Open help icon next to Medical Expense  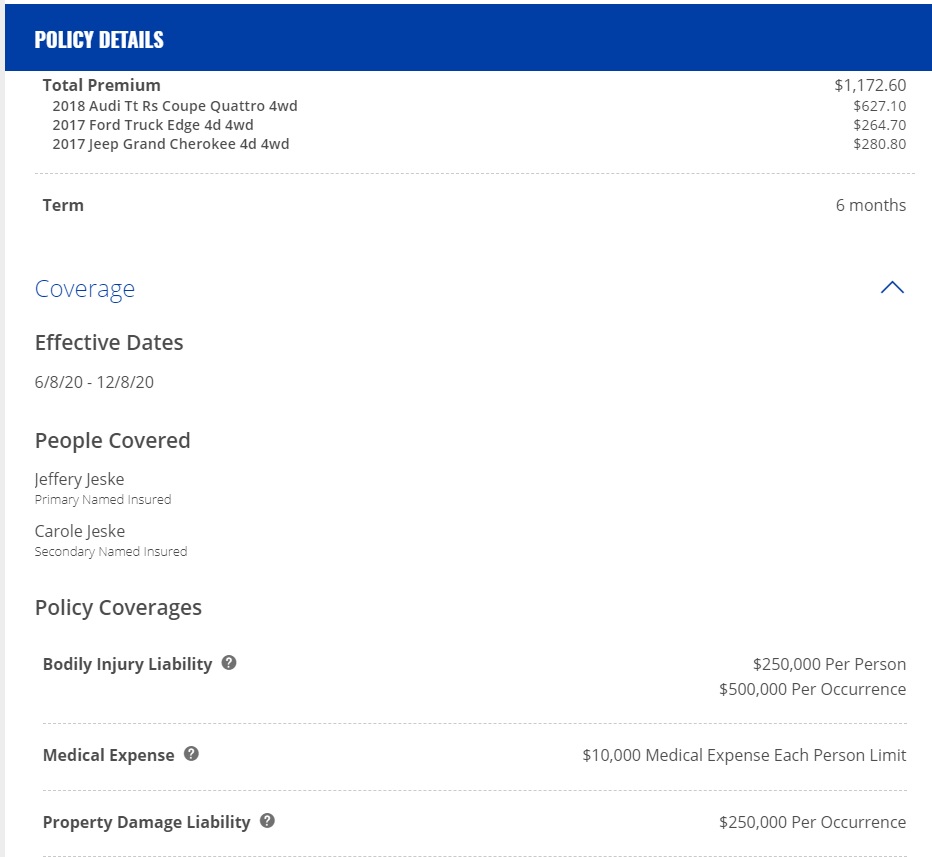tap(191, 754)
